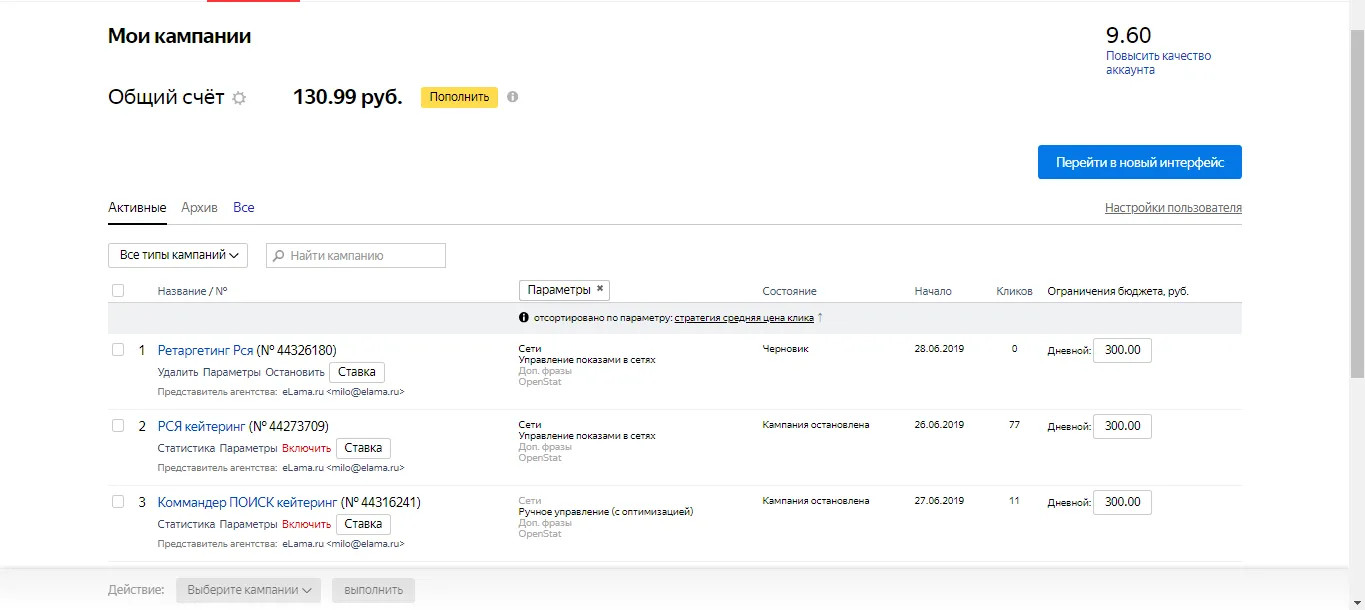Tick checkbox for Коммандер ПОИСК кейтеринг
Image resolution: width=1365 pixels, height=610 pixels.
click(x=118, y=502)
